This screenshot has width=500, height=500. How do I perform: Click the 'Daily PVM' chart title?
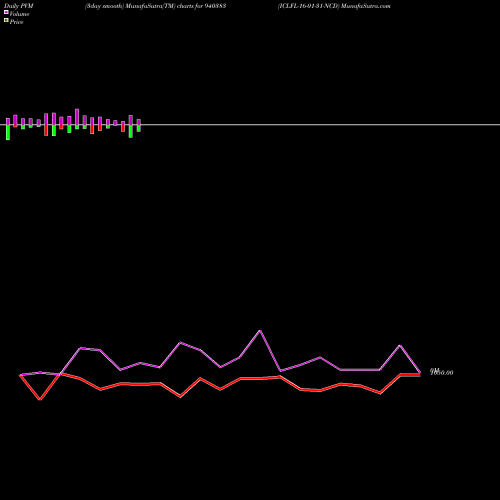tap(19, 6)
